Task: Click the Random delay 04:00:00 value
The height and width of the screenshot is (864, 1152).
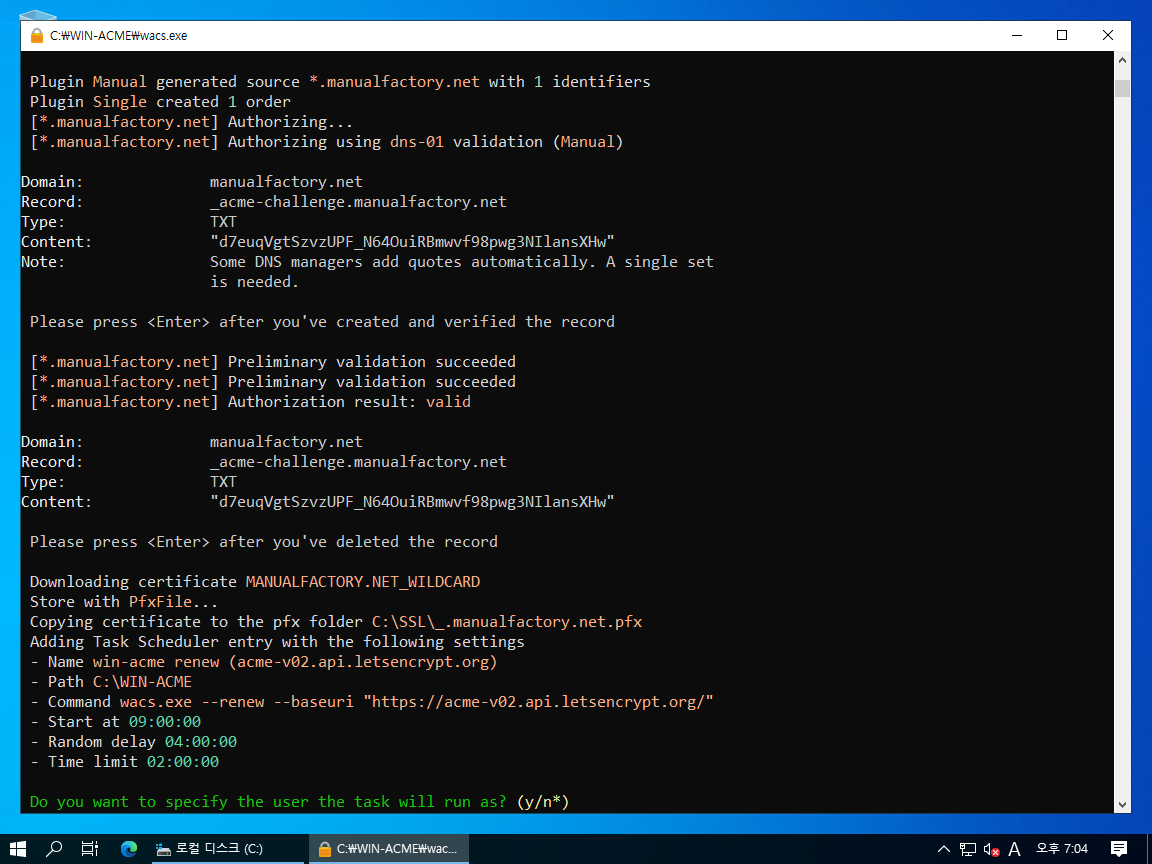Action: point(201,742)
